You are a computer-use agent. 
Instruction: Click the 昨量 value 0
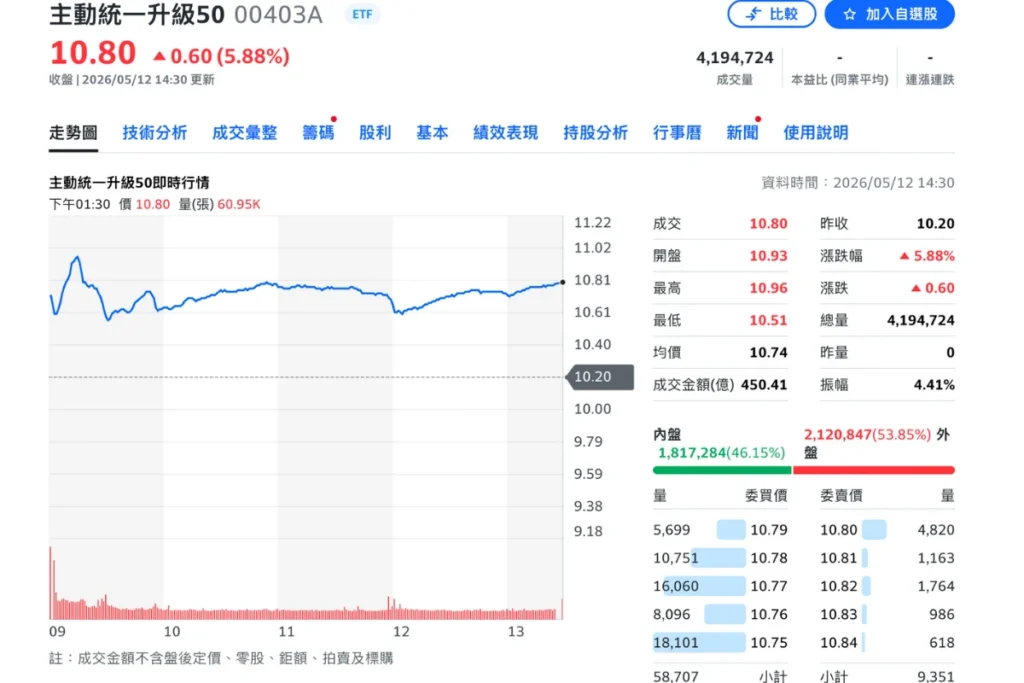click(x=950, y=353)
